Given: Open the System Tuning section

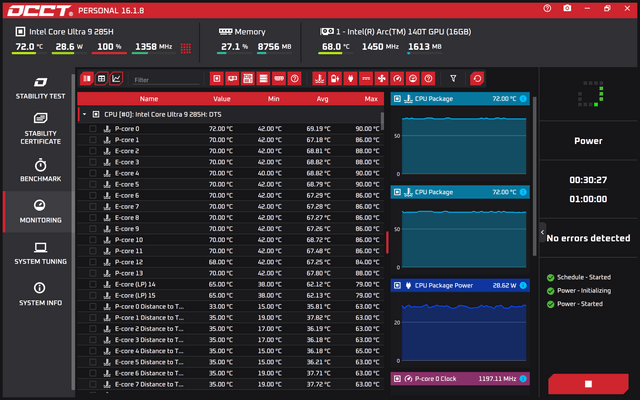Looking at the screenshot, I should click(40, 253).
